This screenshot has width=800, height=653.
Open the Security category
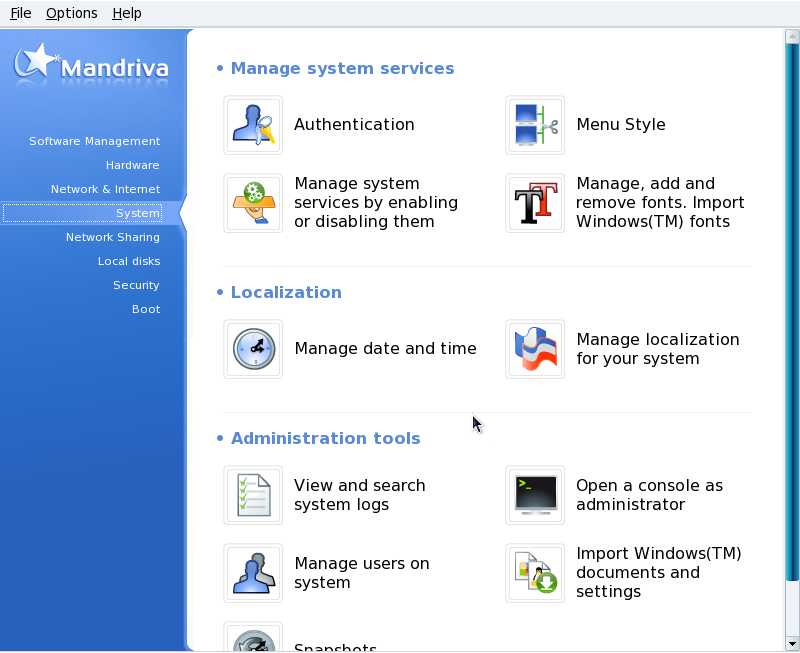tap(136, 285)
